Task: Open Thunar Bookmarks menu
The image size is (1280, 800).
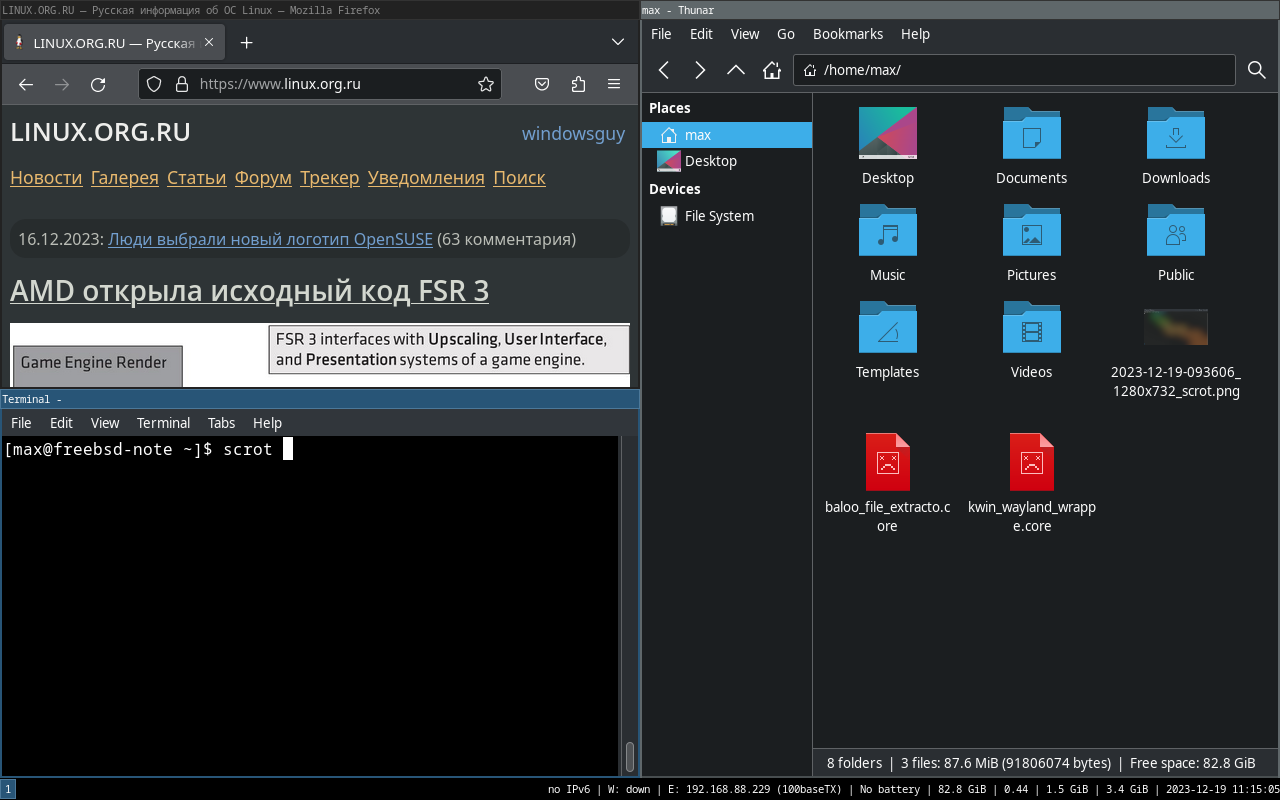Action: [848, 34]
